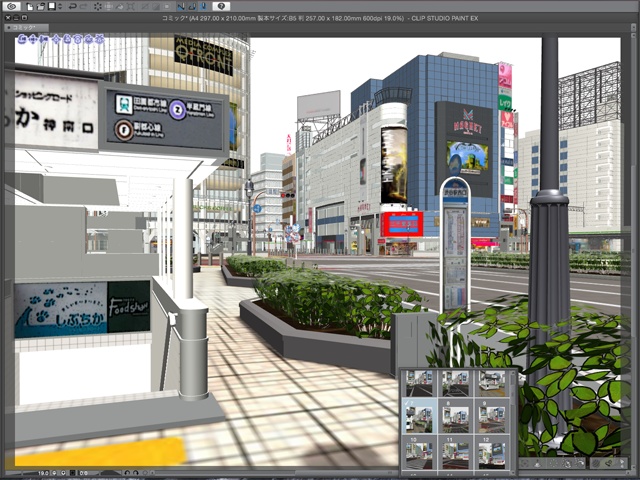Toggle snap to grid
640x480 pixels.
coord(204,7)
